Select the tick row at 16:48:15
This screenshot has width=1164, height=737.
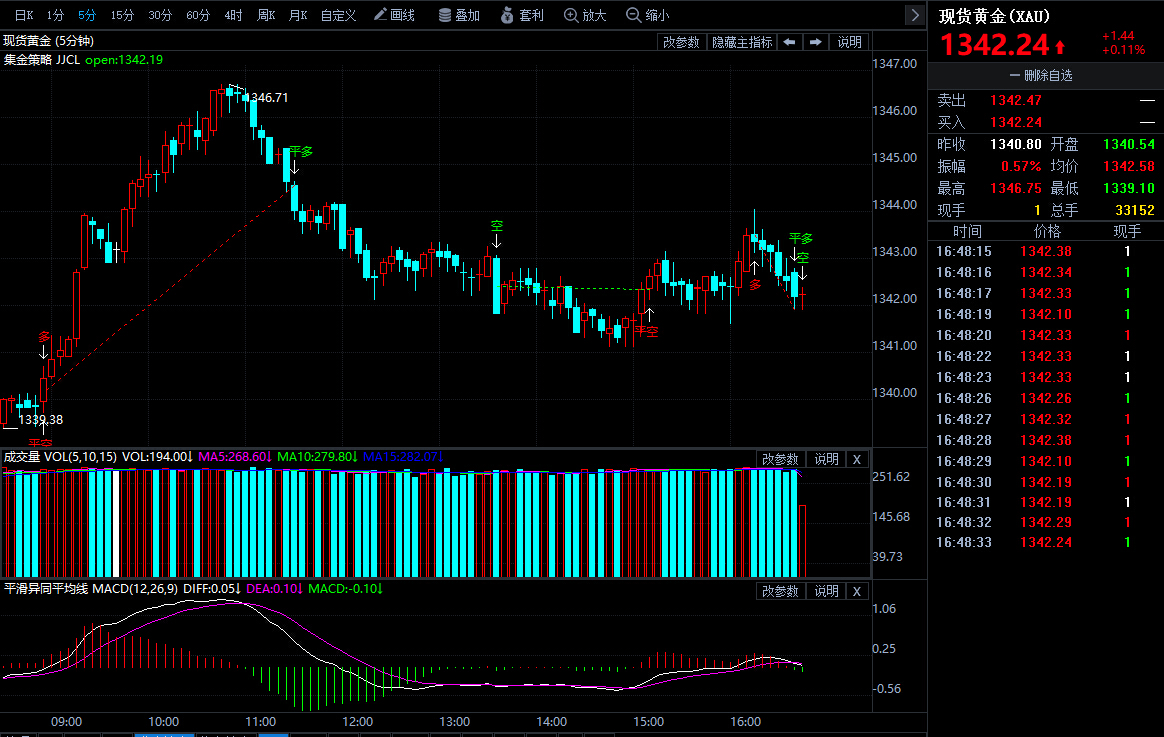click(x=1045, y=252)
